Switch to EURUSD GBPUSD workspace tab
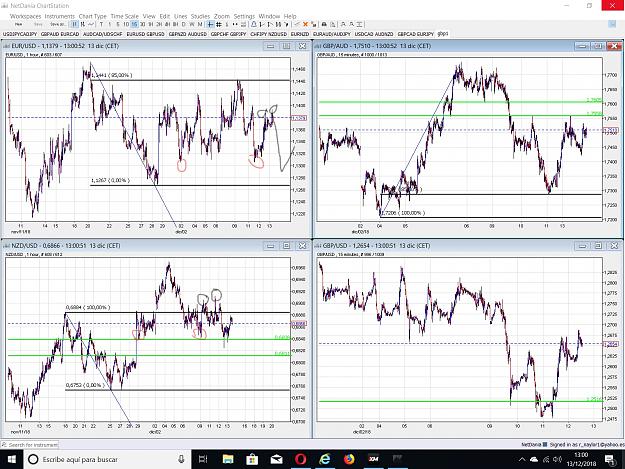 tap(145, 34)
